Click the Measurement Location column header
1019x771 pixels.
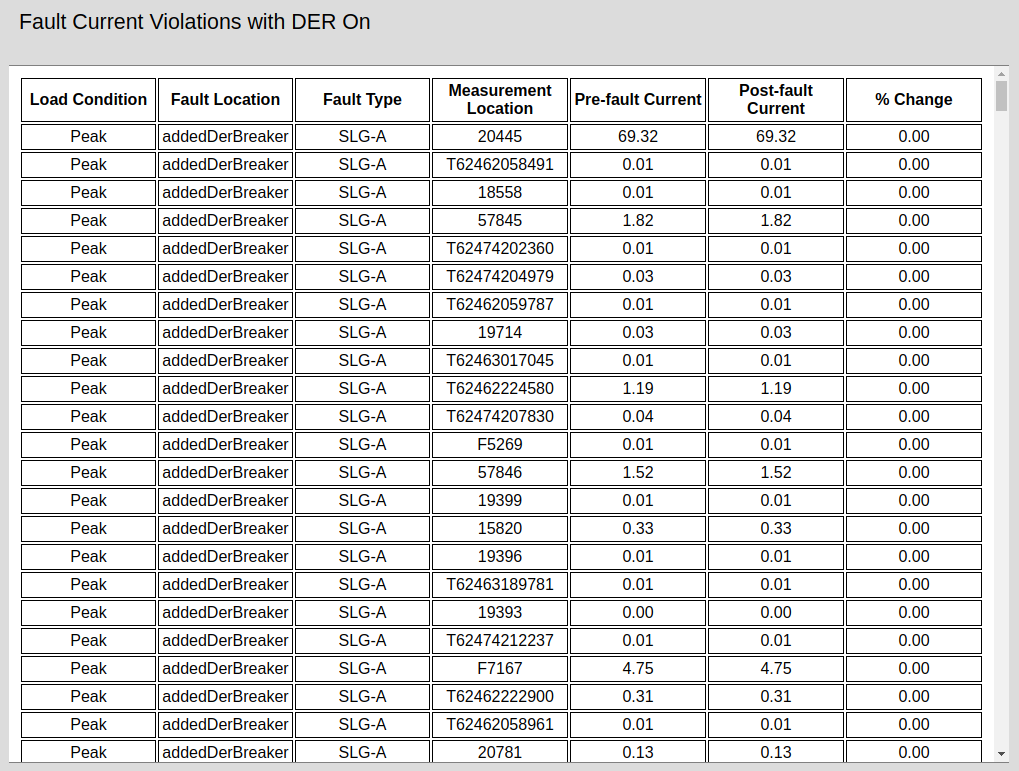500,99
